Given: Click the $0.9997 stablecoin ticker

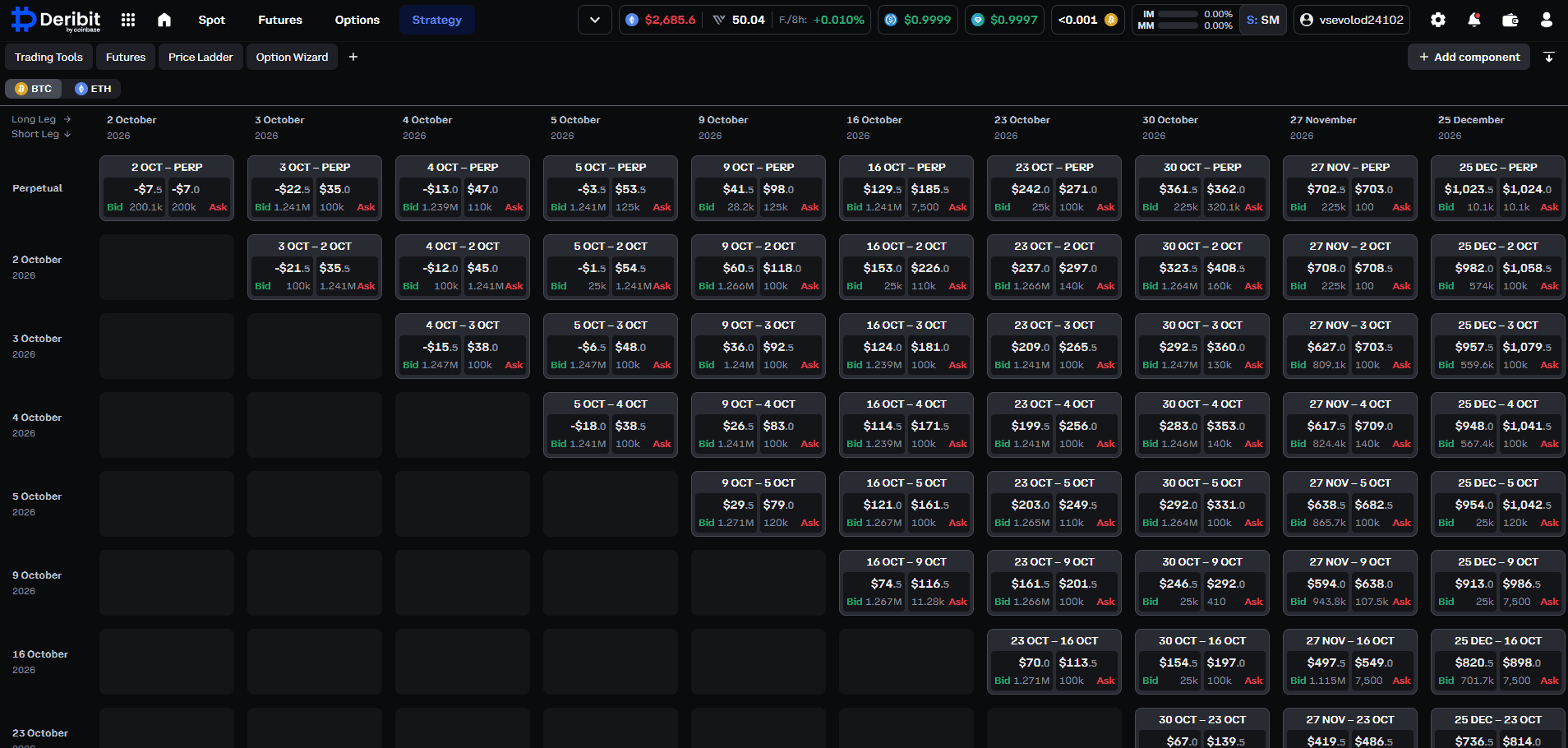Looking at the screenshot, I should click(x=1005, y=20).
